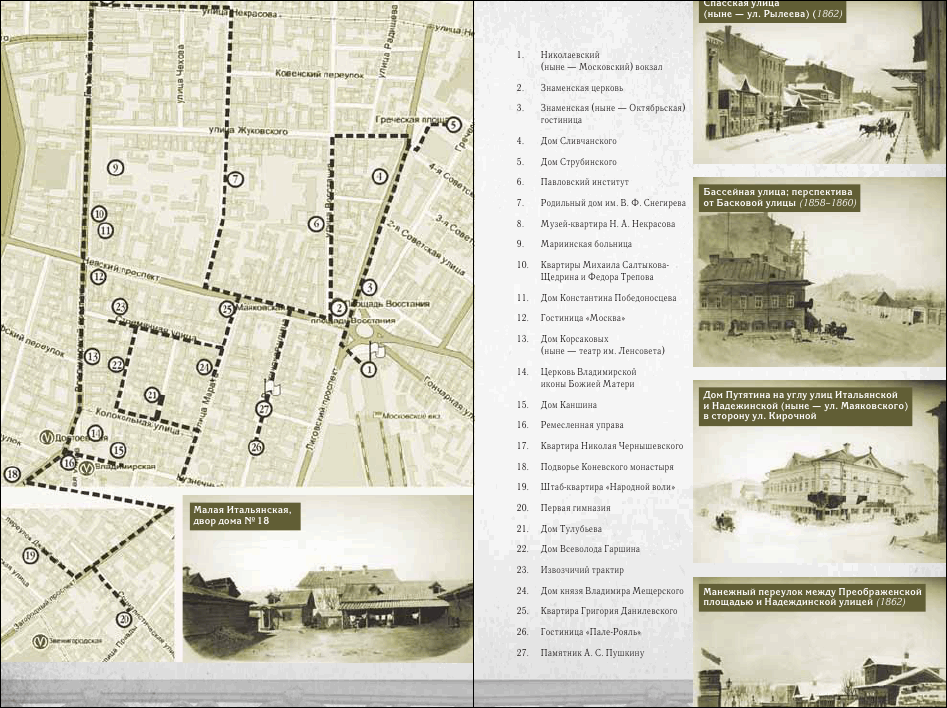
Task: Click the Владимирская metro station icon
Action: coord(87,468)
